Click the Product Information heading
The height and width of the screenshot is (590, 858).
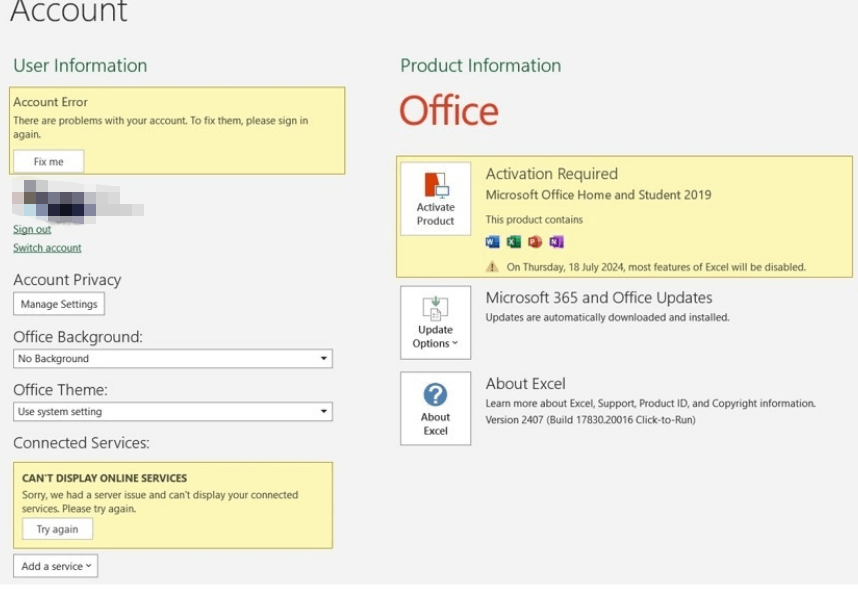tap(481, 66)
